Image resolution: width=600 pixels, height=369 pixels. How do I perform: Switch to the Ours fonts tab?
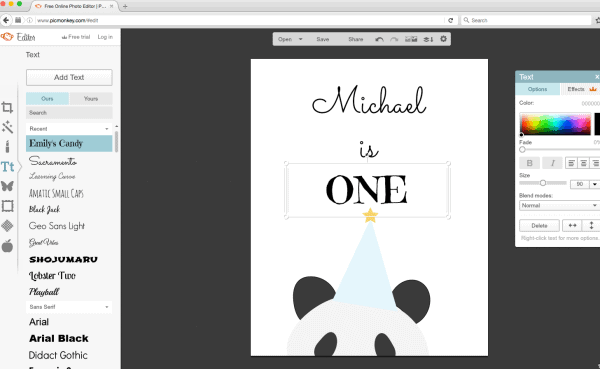point(47,99)
